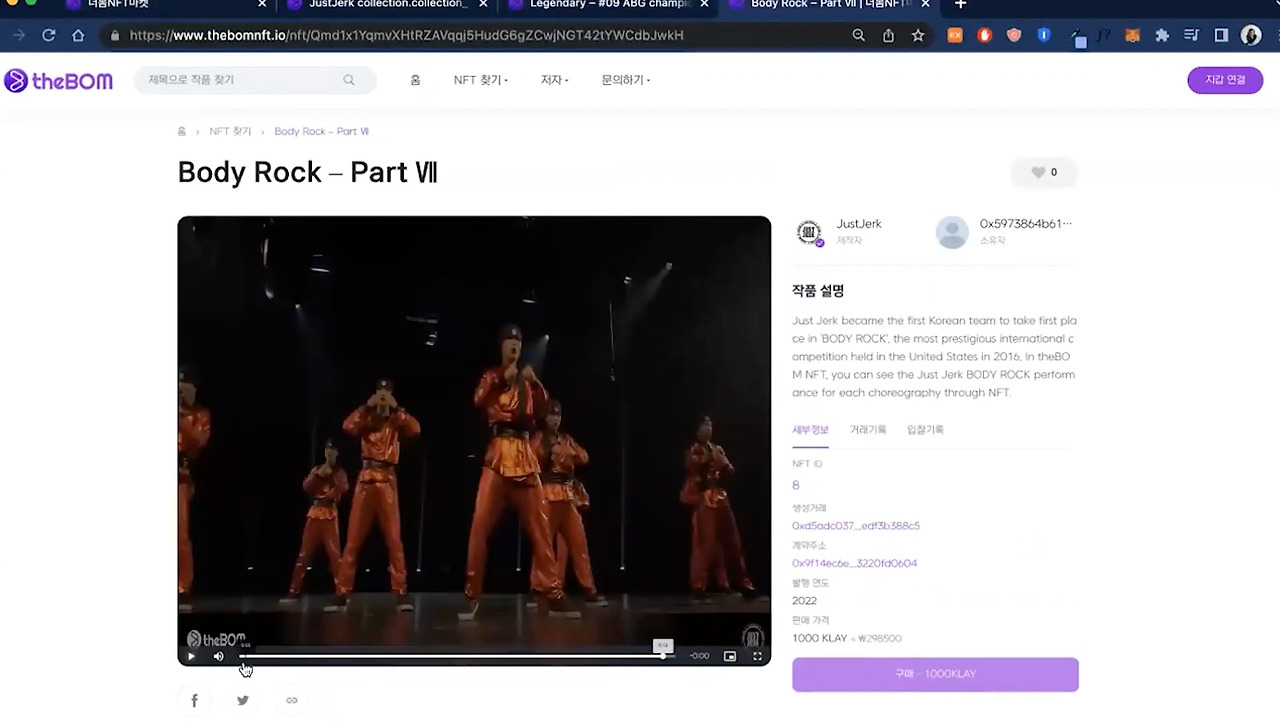Image resolution: width=1280 pixels, height=721 pixels.
Task: Open the pink shield extension
Action: [1014, 35]
